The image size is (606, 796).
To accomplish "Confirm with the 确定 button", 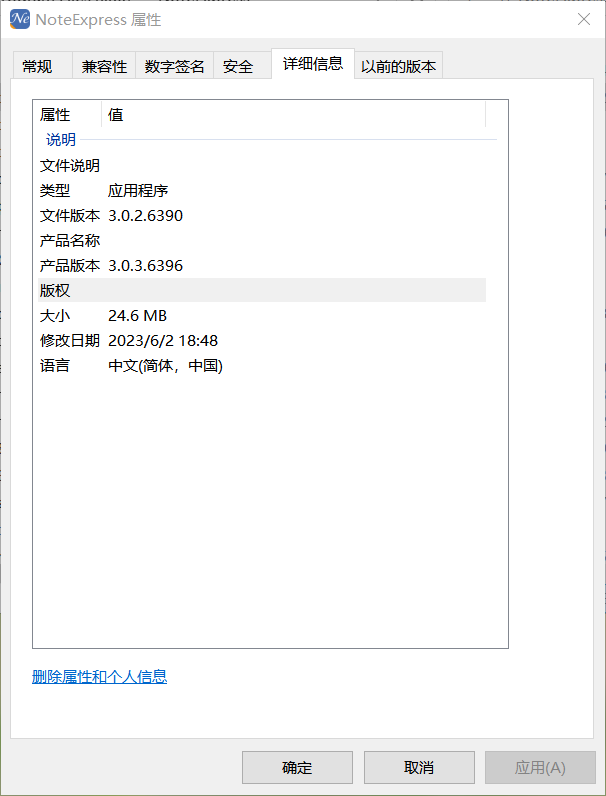I will click(297, 767).
